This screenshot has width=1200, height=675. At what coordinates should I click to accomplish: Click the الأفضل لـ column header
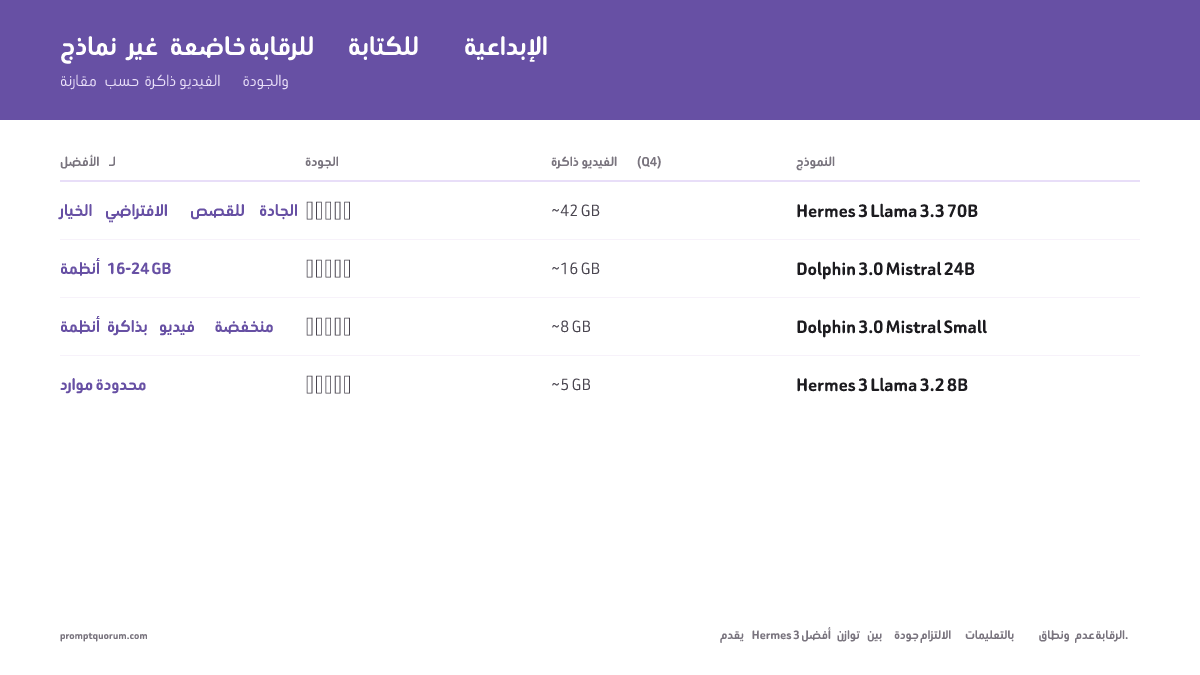(x=88, y=161)
